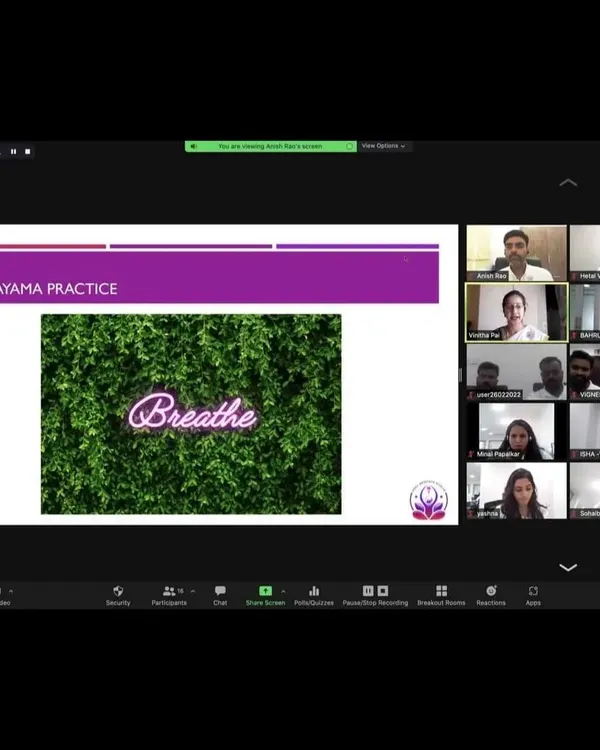This screenshot has height=750, width=600.
Task: Pause the recording from the toolbar
Action: click(368, 591)
